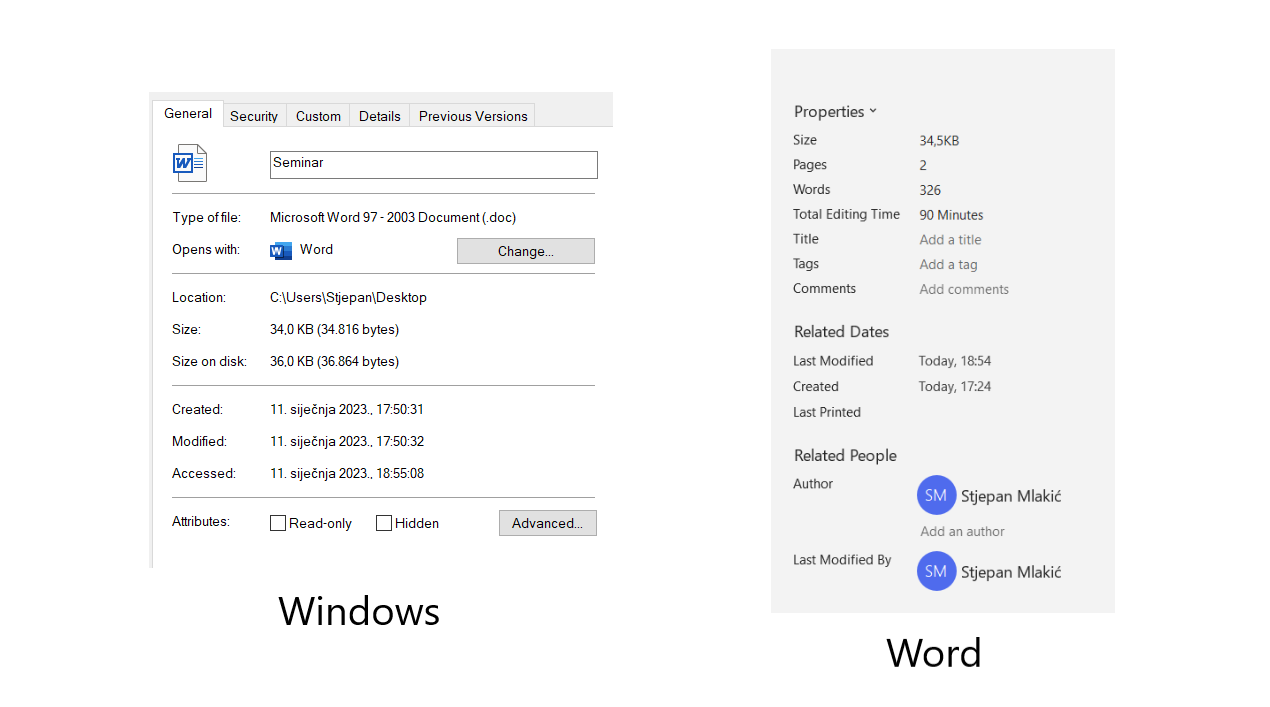Go to the Previous Versions tab
This screenshot has width=1270, height=707.
click(473, 116)
